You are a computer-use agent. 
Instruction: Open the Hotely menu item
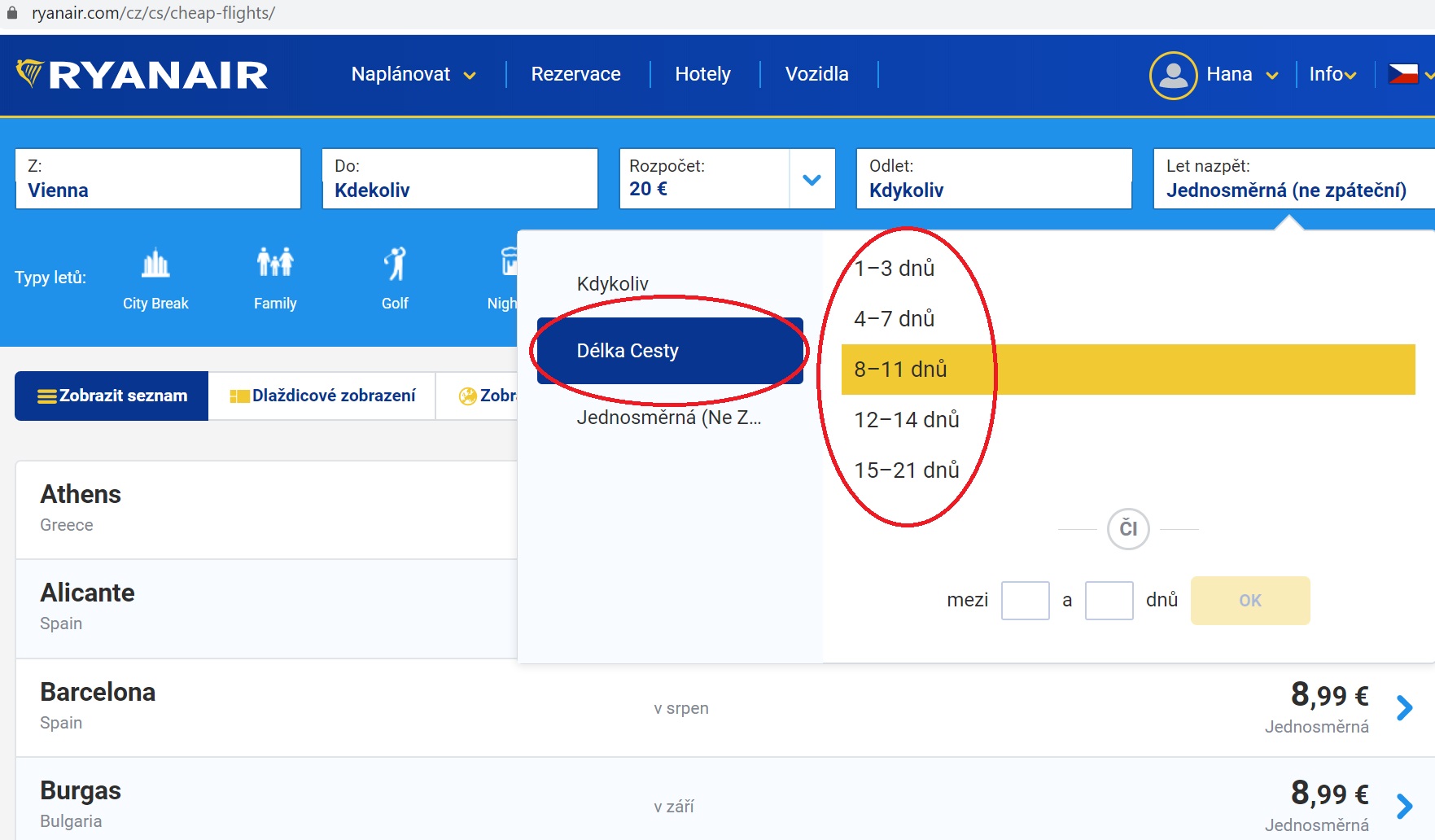tap(702, 74)
